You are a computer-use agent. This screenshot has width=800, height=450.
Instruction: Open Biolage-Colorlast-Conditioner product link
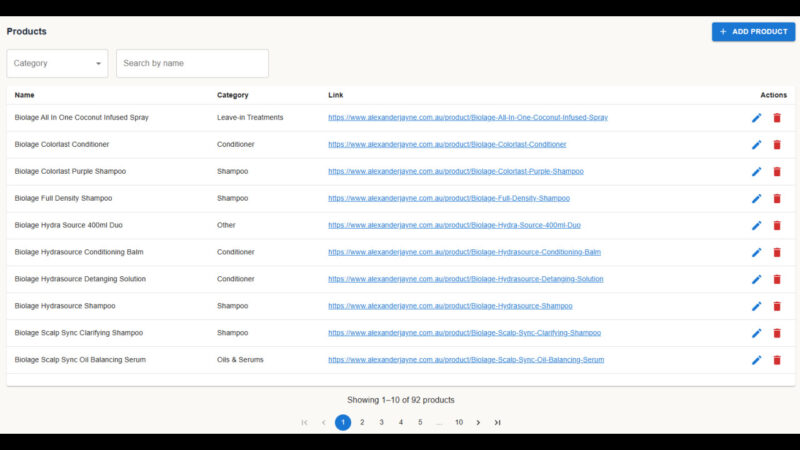[447, 145]
